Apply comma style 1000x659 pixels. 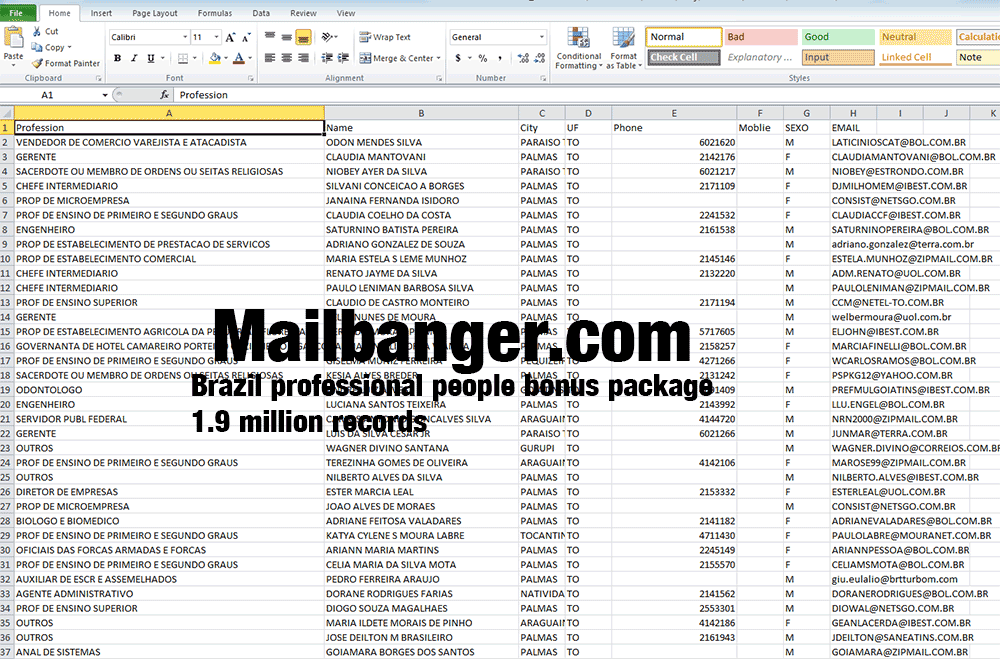coord(499,58)
